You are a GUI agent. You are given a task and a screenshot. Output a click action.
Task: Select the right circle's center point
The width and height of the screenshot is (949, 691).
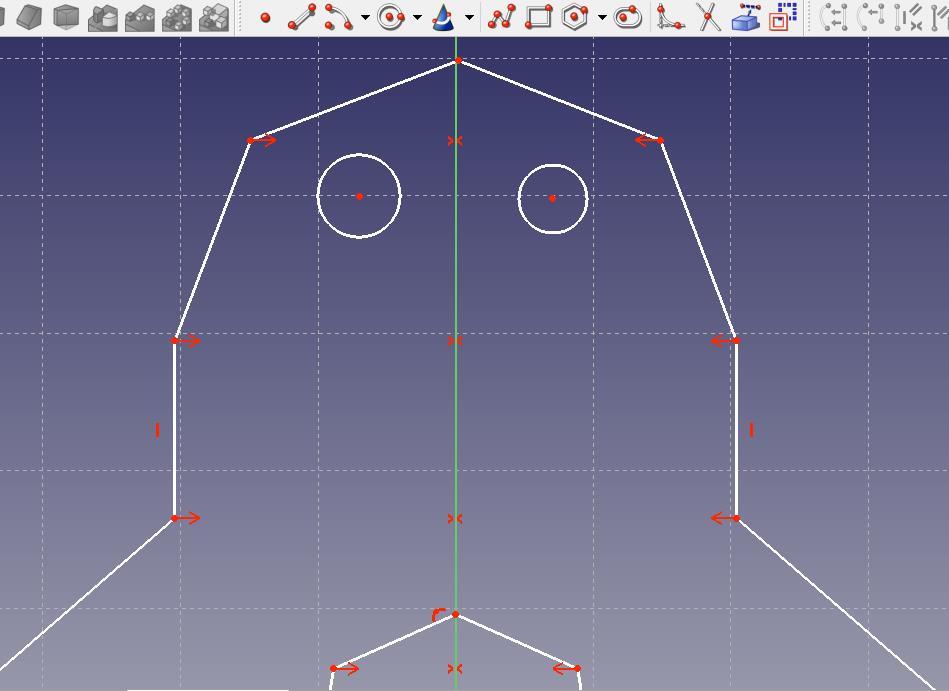tap(552, 198)
